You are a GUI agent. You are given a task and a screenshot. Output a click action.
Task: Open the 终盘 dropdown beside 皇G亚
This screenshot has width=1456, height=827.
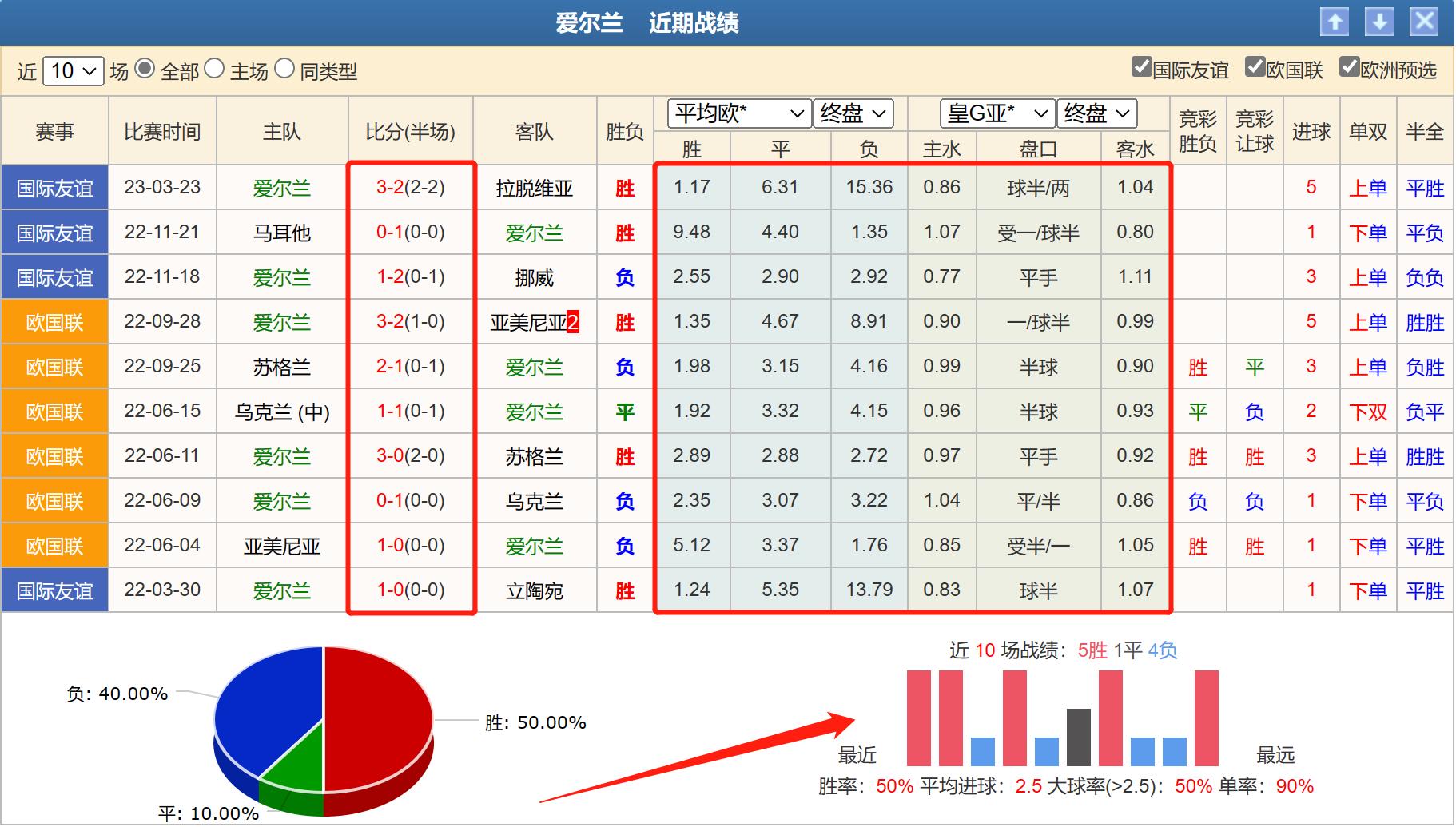[1096, 113]
